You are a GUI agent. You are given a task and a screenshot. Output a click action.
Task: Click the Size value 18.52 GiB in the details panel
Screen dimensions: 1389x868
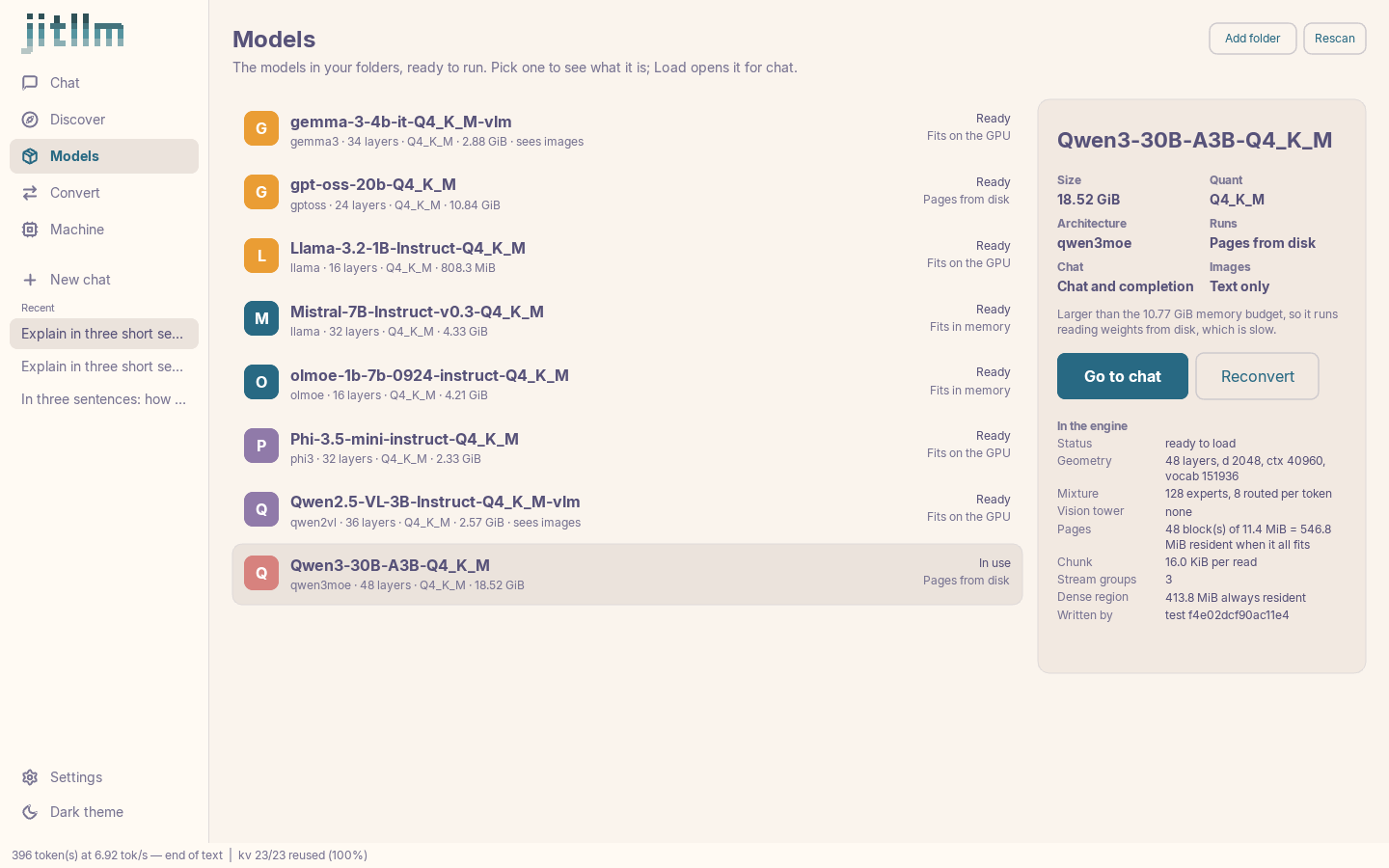pyautogui.click(x=1088, y=200)
